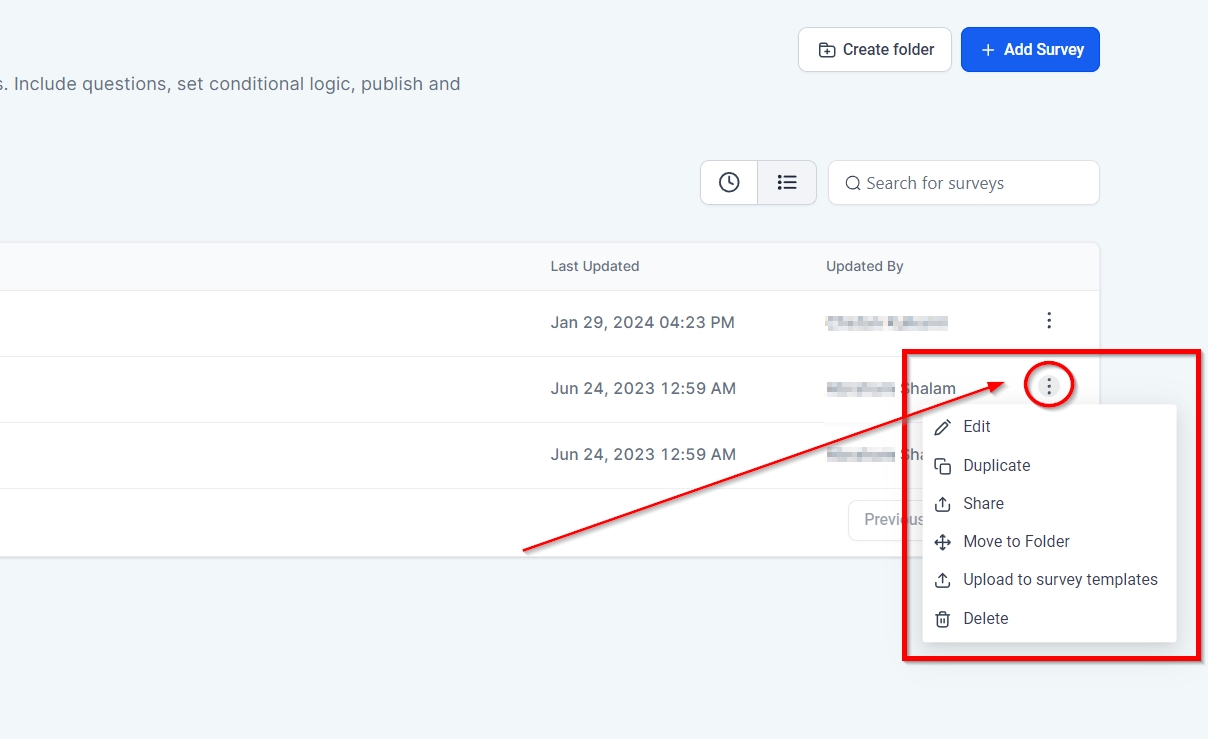Screen dimensions: 1208x739
Task: Click the blue Add Survey button
Action: (1030, 50)
